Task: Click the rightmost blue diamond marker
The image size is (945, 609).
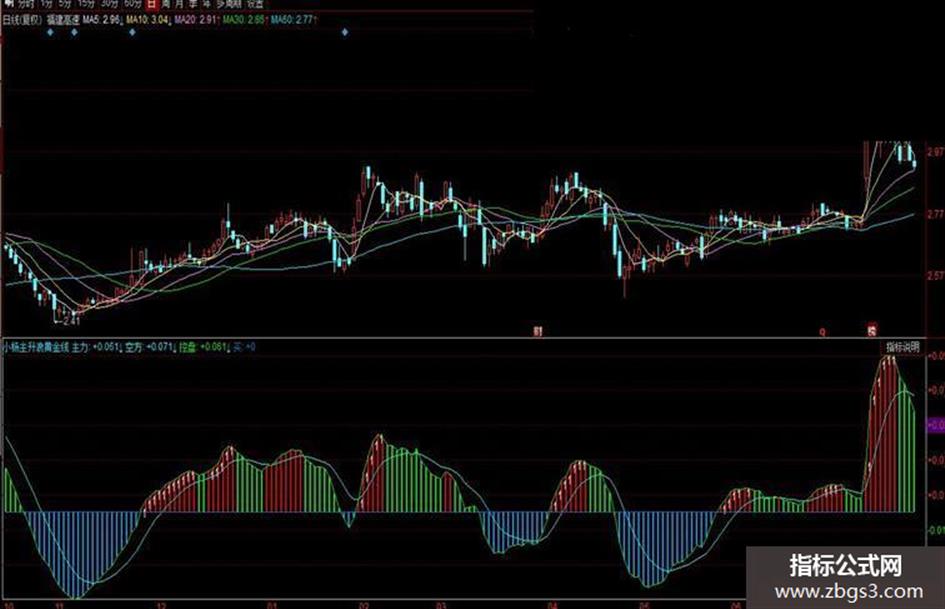Action: pos(345,33)
